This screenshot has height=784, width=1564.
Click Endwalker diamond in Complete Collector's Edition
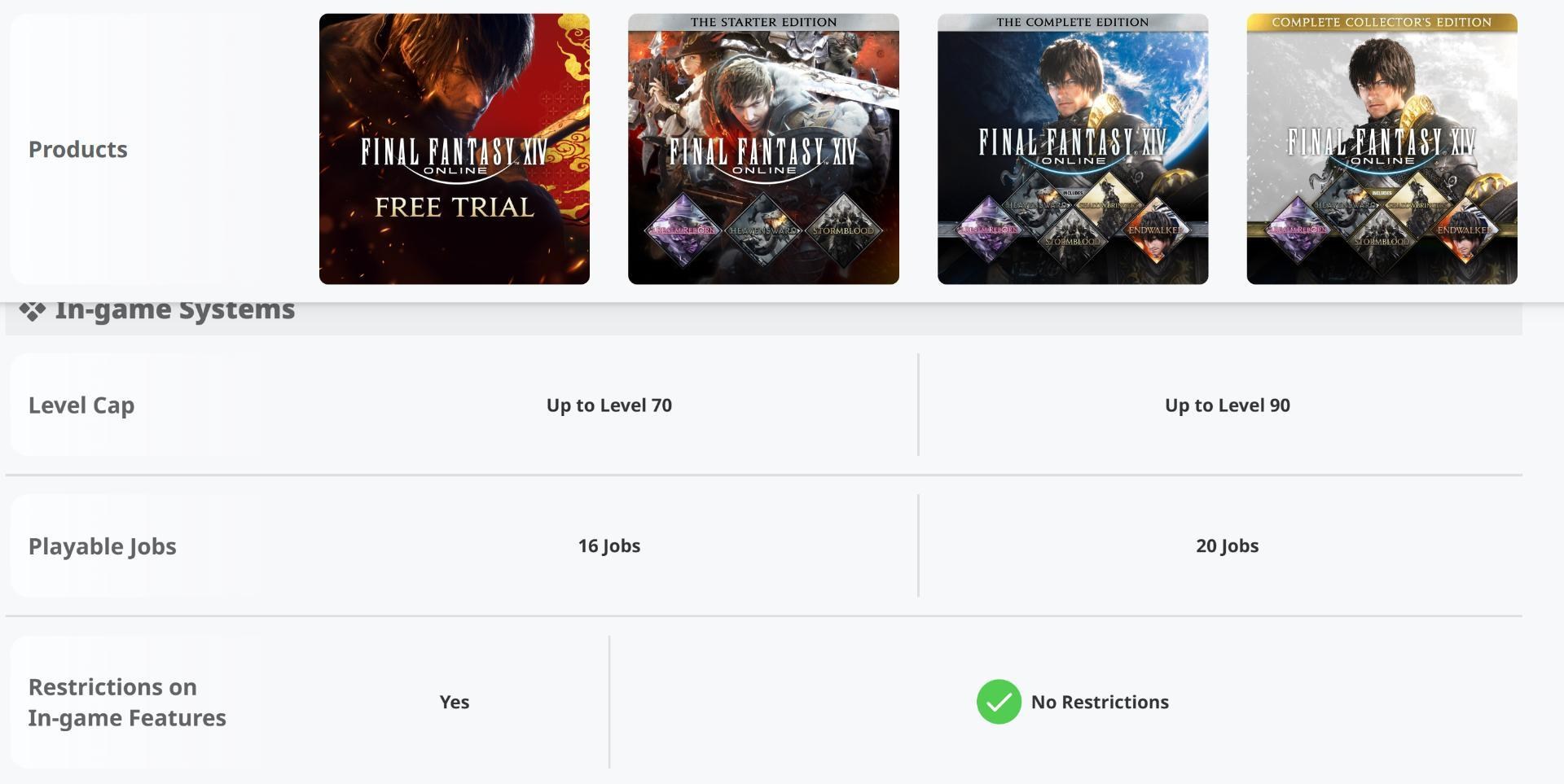tap(1465, 230)
